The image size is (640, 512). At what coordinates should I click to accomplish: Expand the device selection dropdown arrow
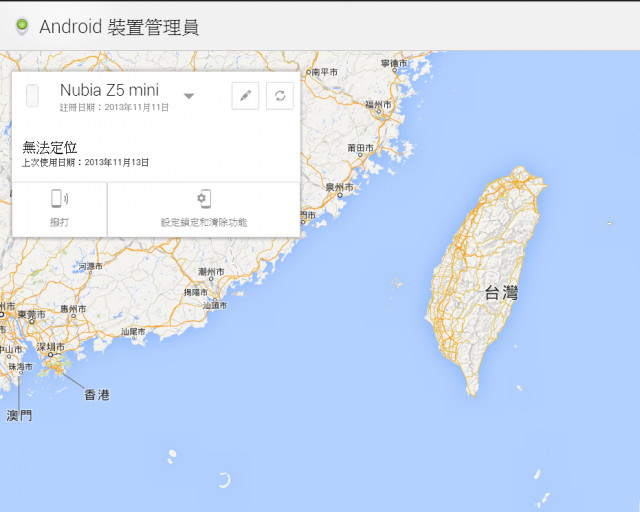pos(189,96)
